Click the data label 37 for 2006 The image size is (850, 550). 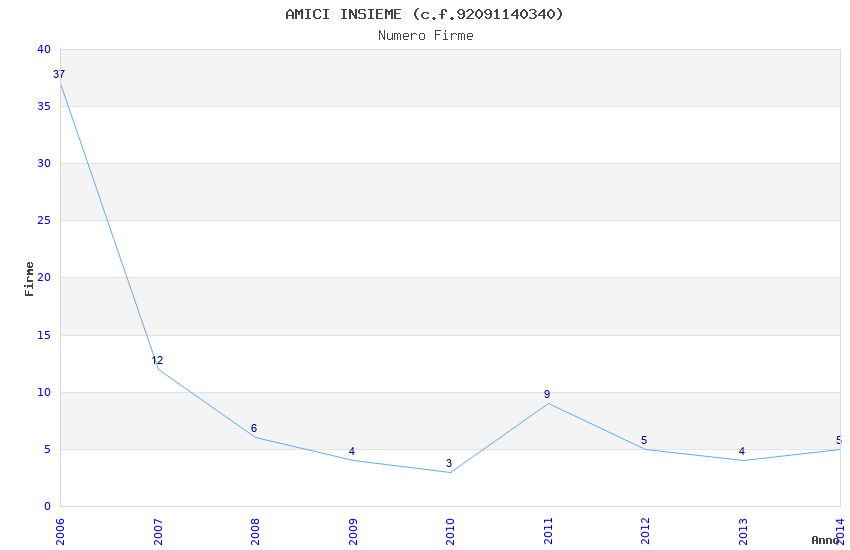(x=59, y=75)
